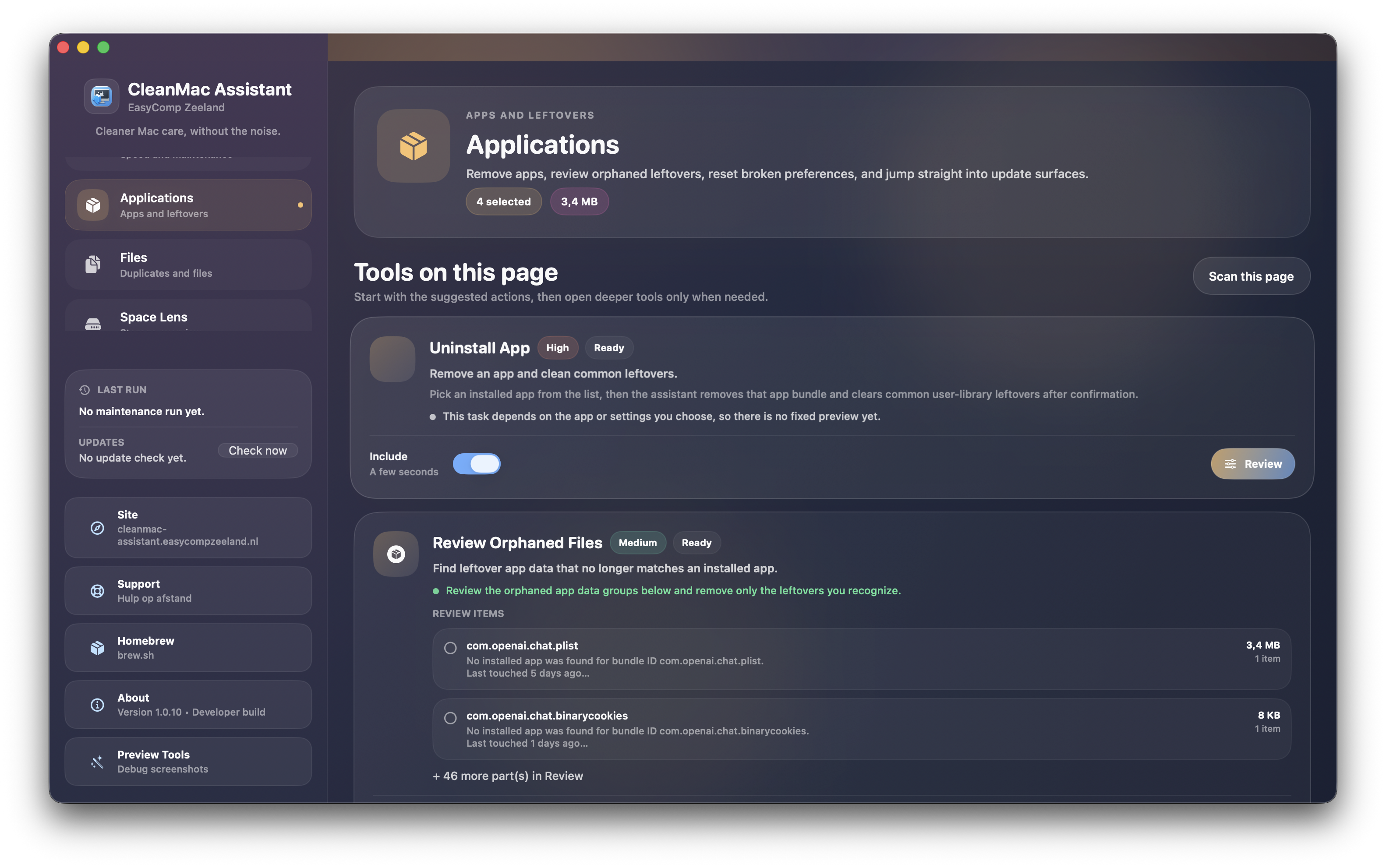Disable the Include toggle for Uninstall App
Screen dimensions: 1386x868
[477, 463]
